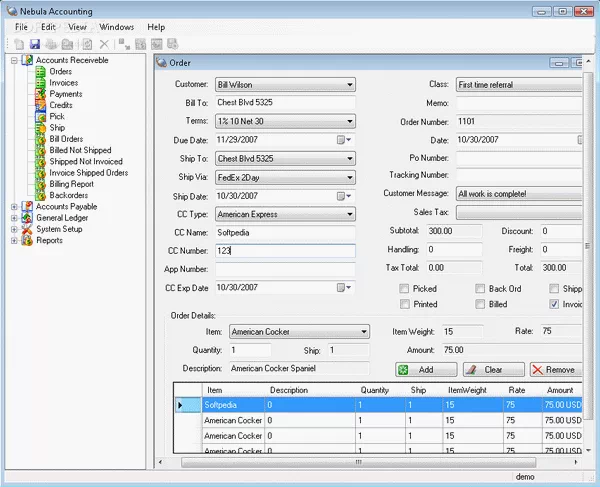Click the blue floppy disk Save icon
The width and height of the screenshot is (600, 487).
coord(35,44)
